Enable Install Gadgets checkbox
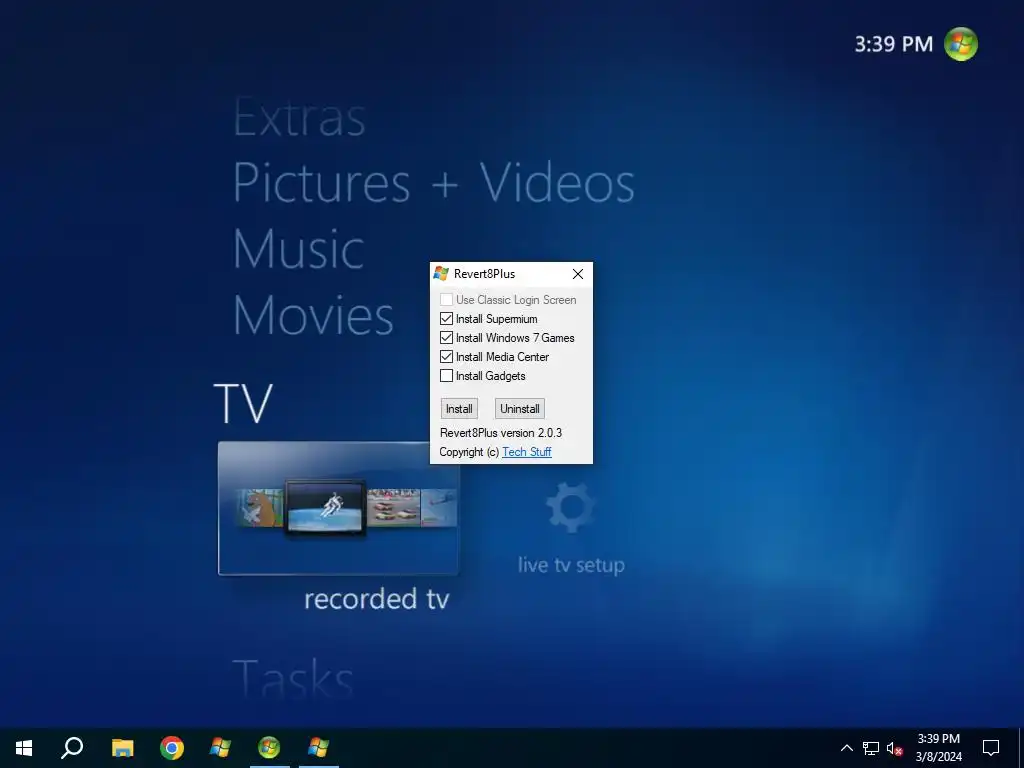 pyautogui.click(x=446, y=376)
